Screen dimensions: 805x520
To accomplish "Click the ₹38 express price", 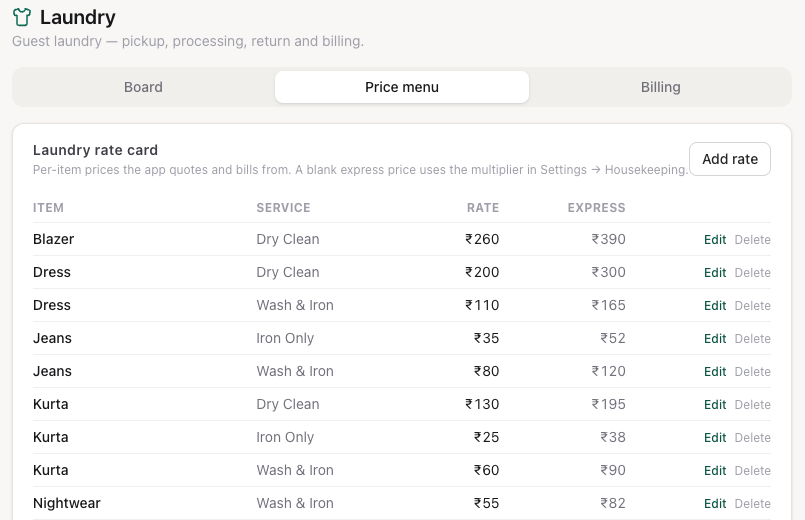I will (x=613, y=437).
